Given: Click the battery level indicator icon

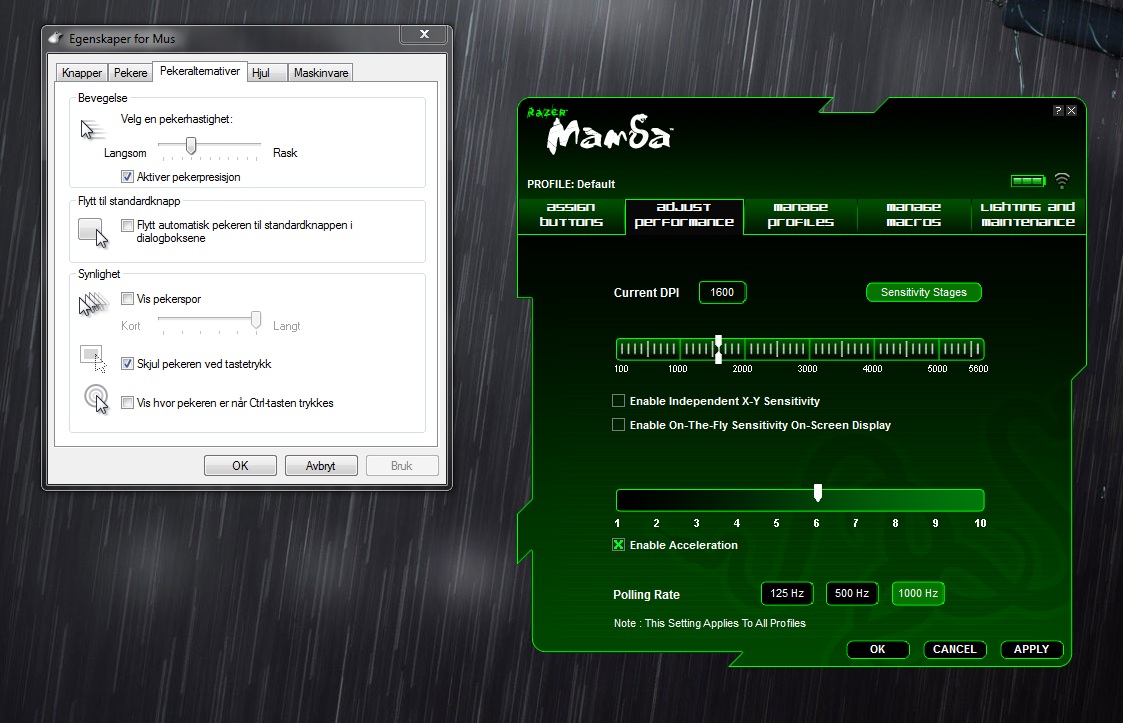Looking at the screenshot, I should (1028, 181).
